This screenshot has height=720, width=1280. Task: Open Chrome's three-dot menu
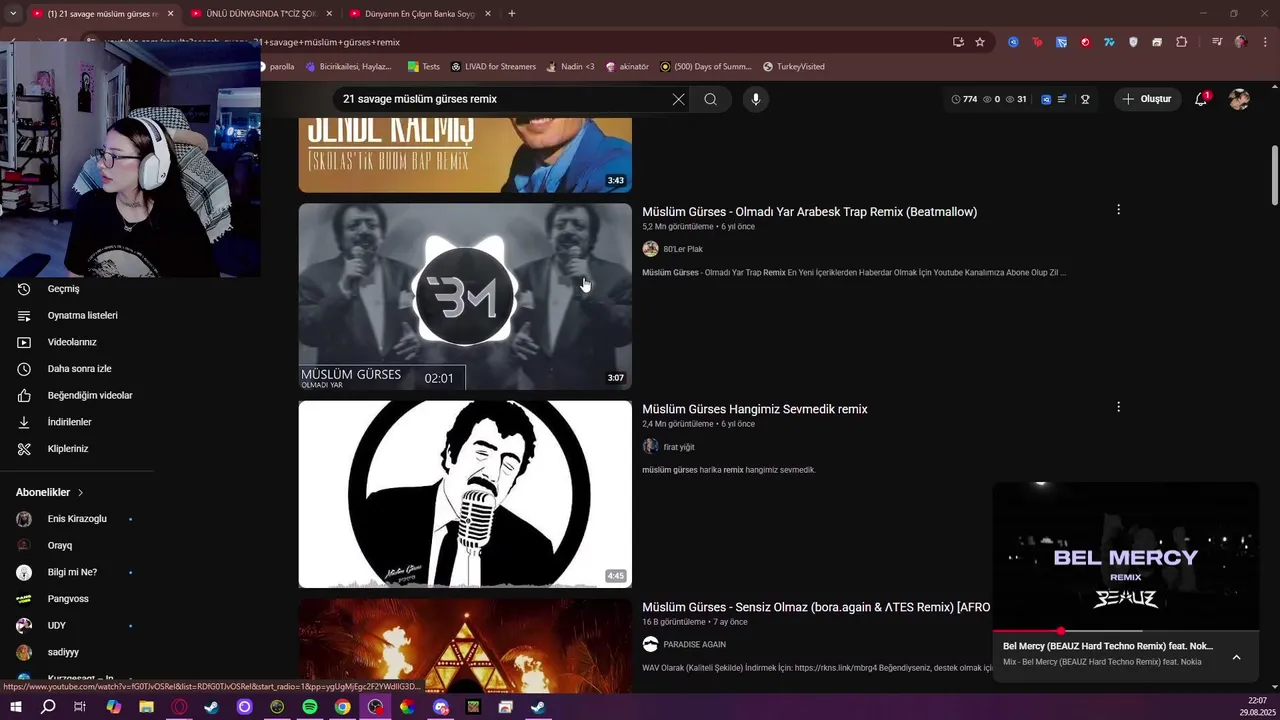tap(1263, 42)
